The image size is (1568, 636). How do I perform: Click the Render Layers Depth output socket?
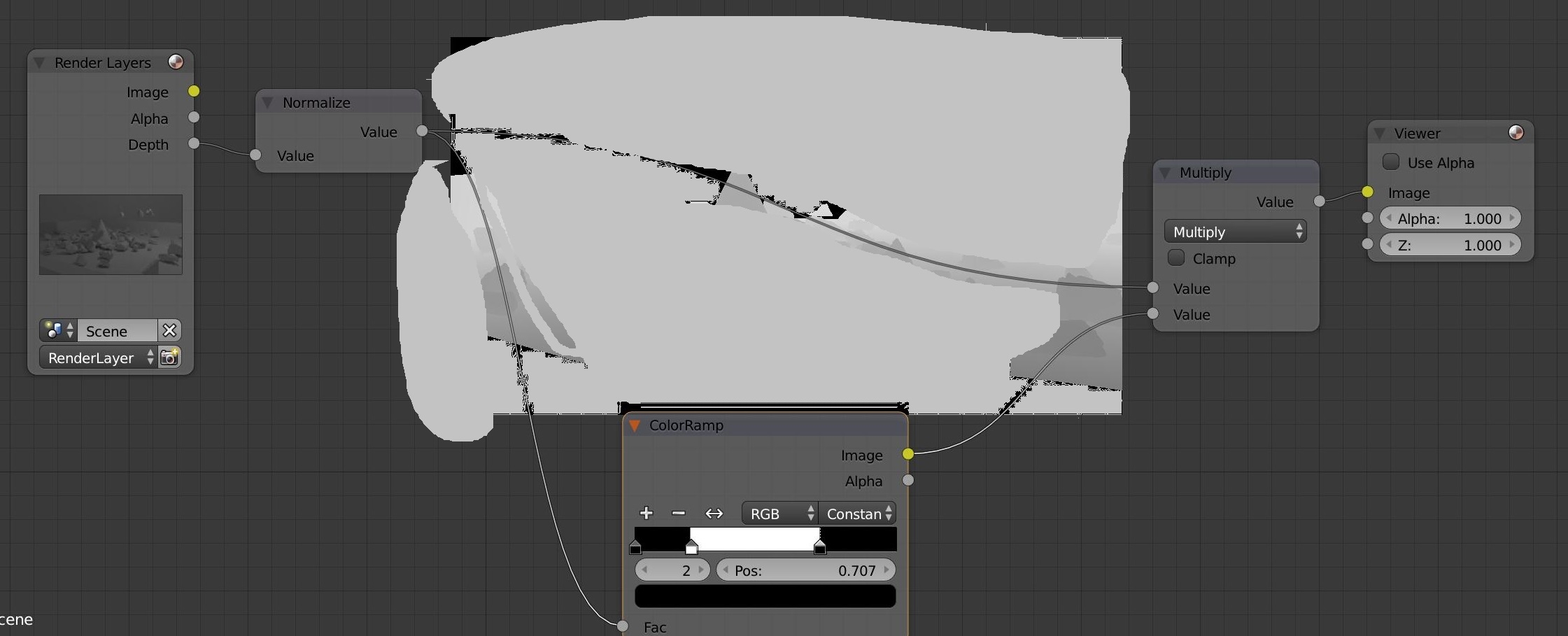pyautogui.click(x=194, y=143)
